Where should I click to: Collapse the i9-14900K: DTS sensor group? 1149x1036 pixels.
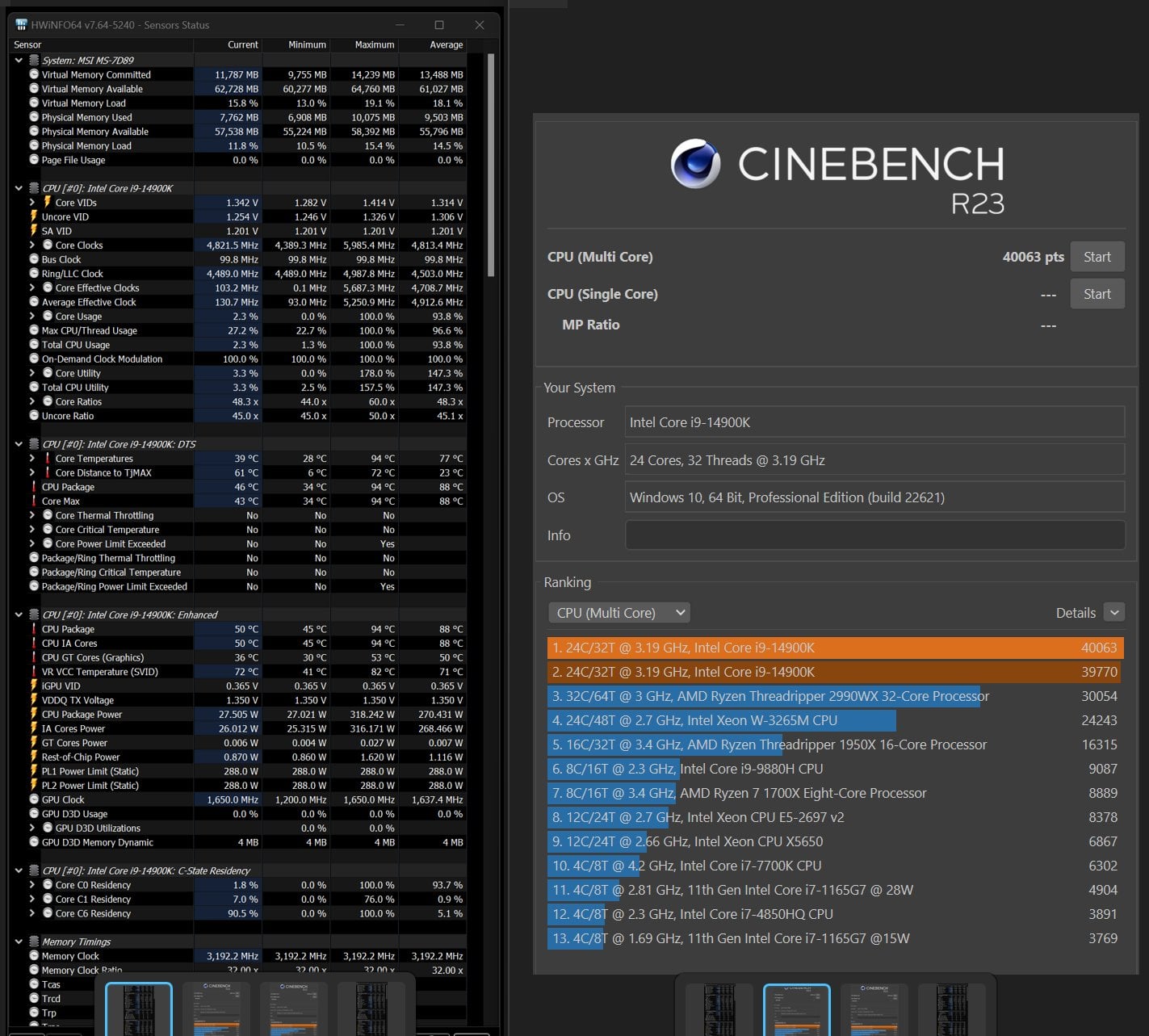point(19,444)
